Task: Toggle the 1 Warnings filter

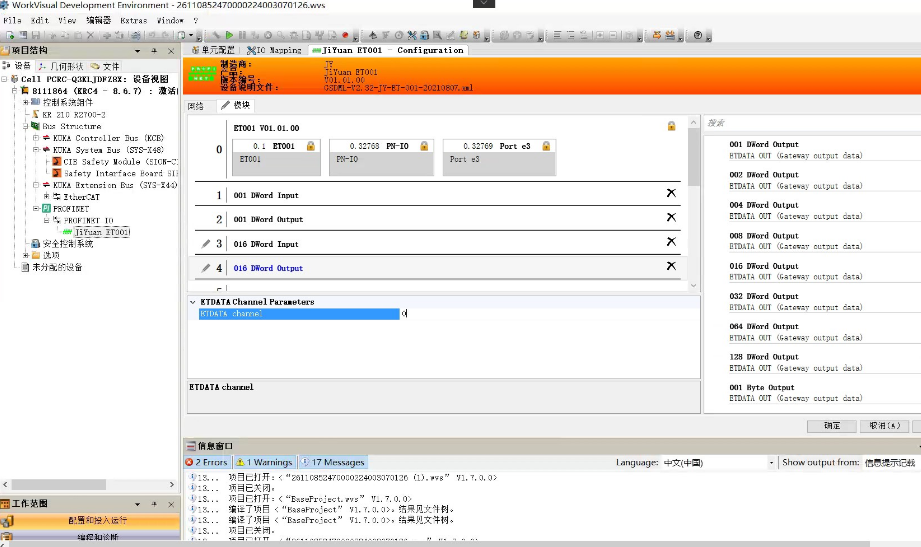Action: [x=265, y=463]
